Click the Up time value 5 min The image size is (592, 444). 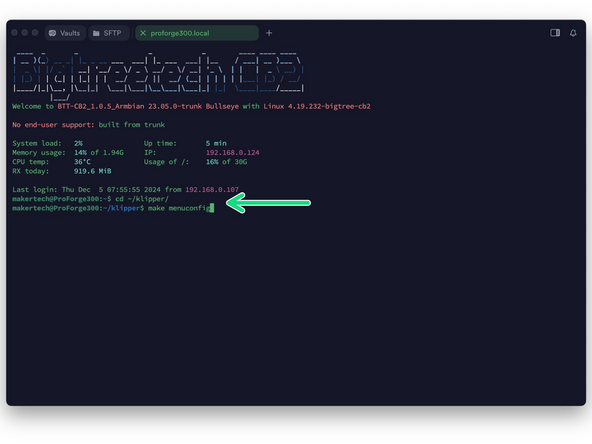[216, 143]
